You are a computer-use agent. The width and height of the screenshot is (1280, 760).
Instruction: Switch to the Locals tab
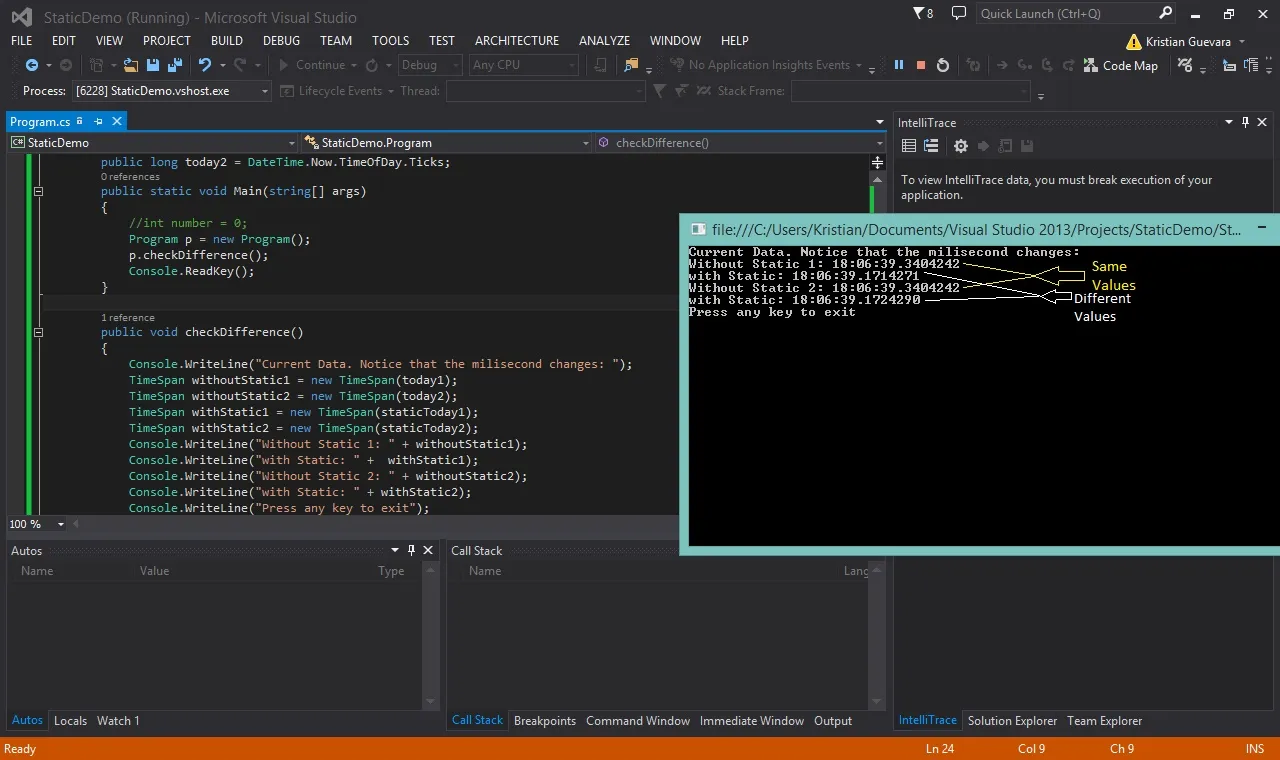(x=70, y=720)
